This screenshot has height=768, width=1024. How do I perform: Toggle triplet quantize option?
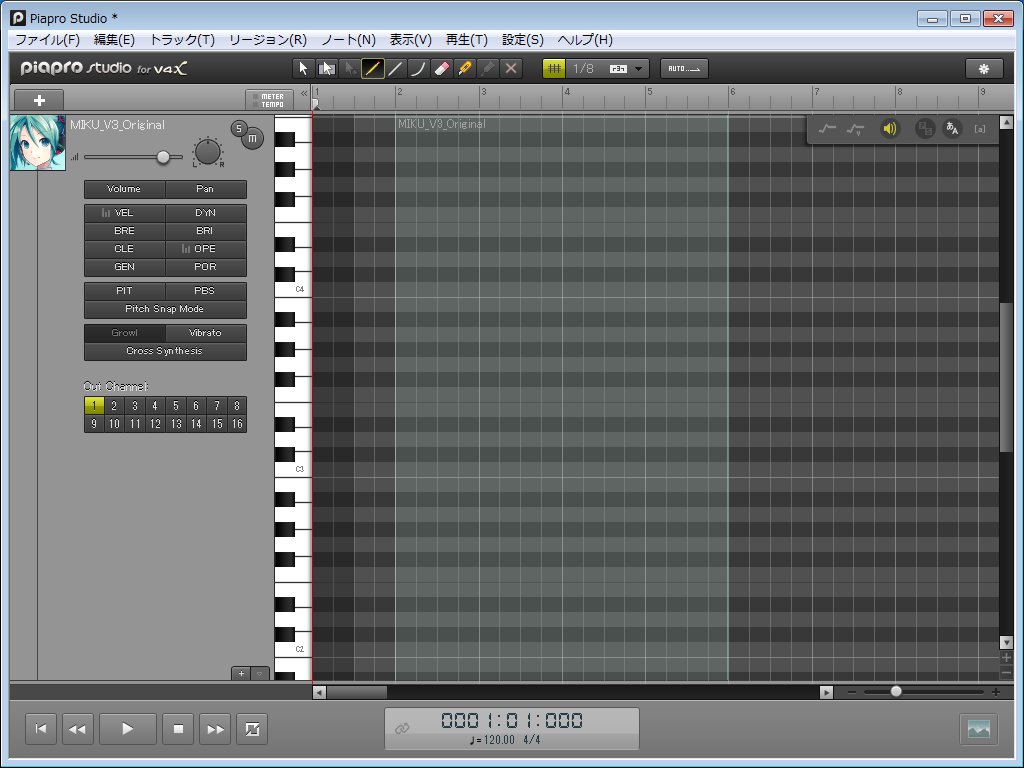(x=618, y=69)
